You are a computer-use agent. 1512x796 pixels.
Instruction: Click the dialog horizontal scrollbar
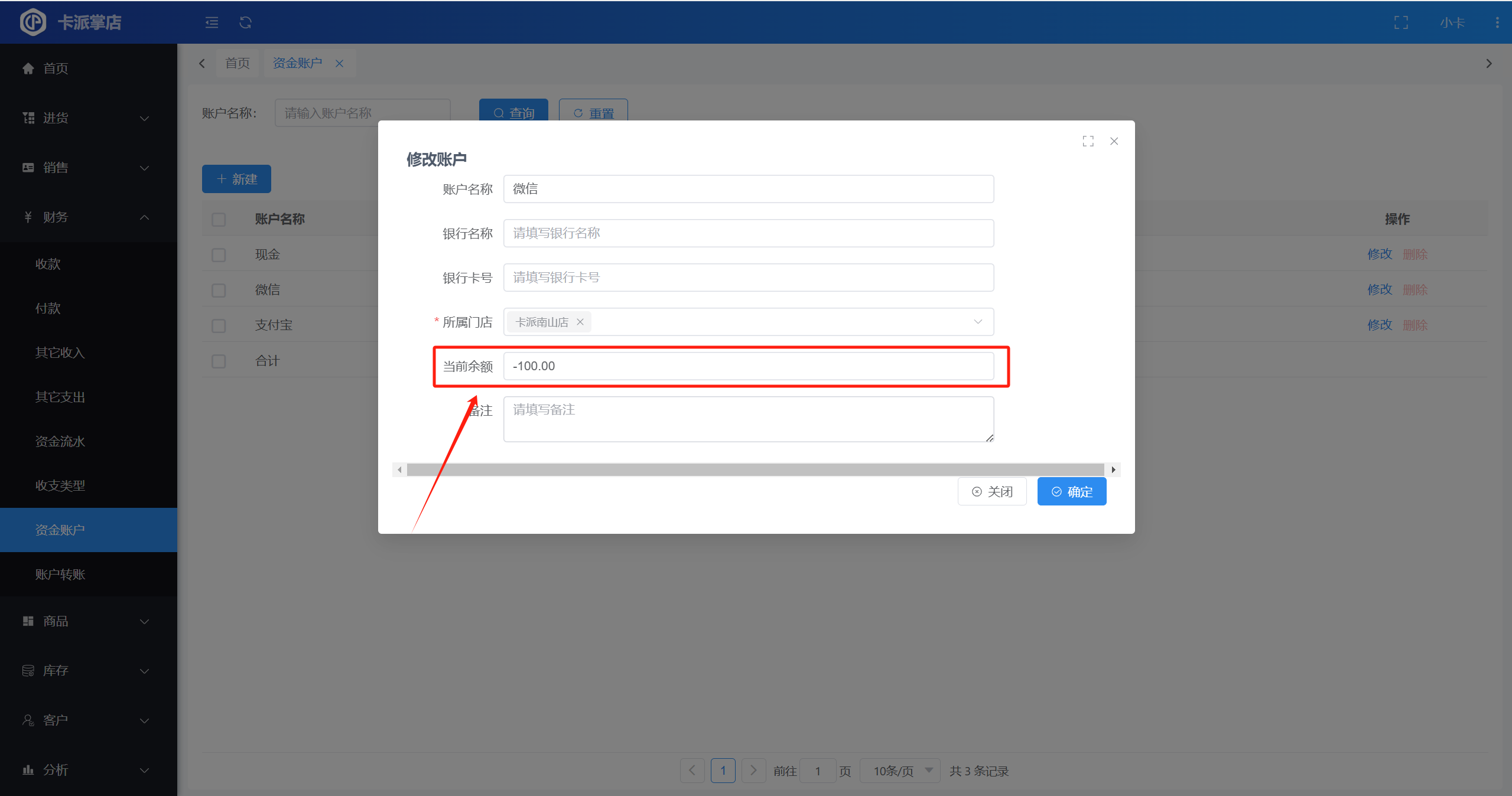[x=755, y=469]
